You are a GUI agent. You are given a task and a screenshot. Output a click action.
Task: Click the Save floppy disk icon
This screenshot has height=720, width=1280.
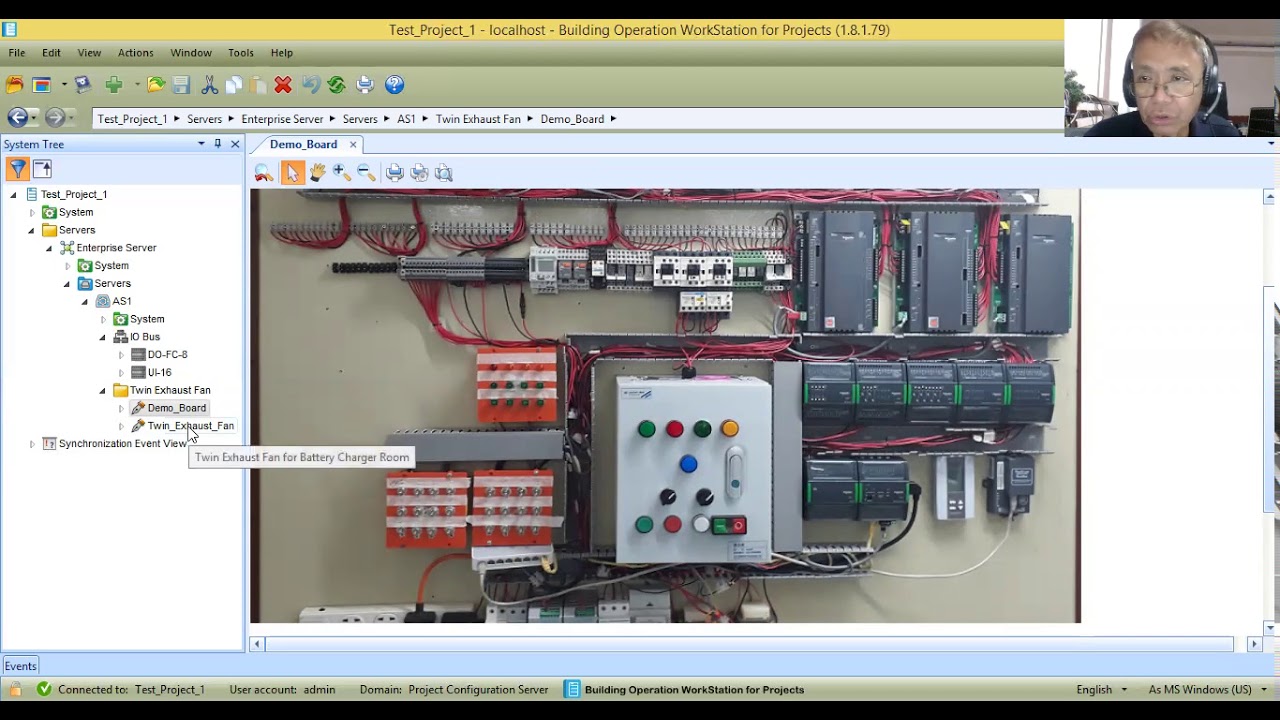(181, 85)
